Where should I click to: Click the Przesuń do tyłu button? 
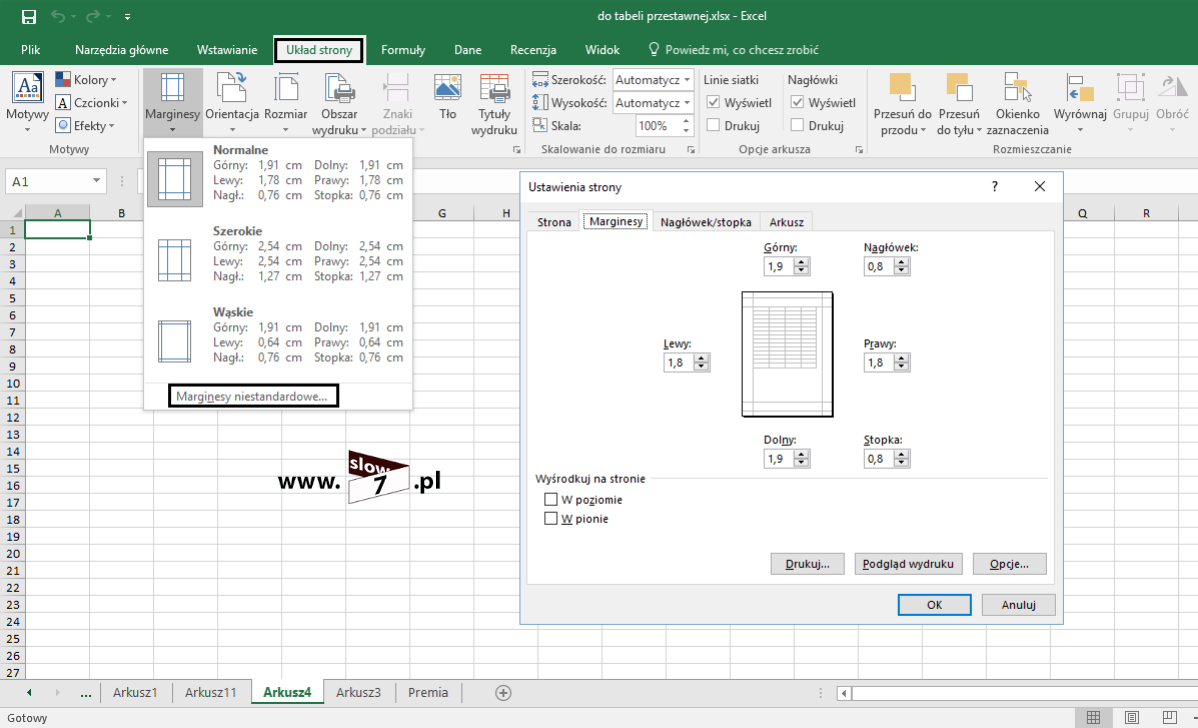coord(959,103)
